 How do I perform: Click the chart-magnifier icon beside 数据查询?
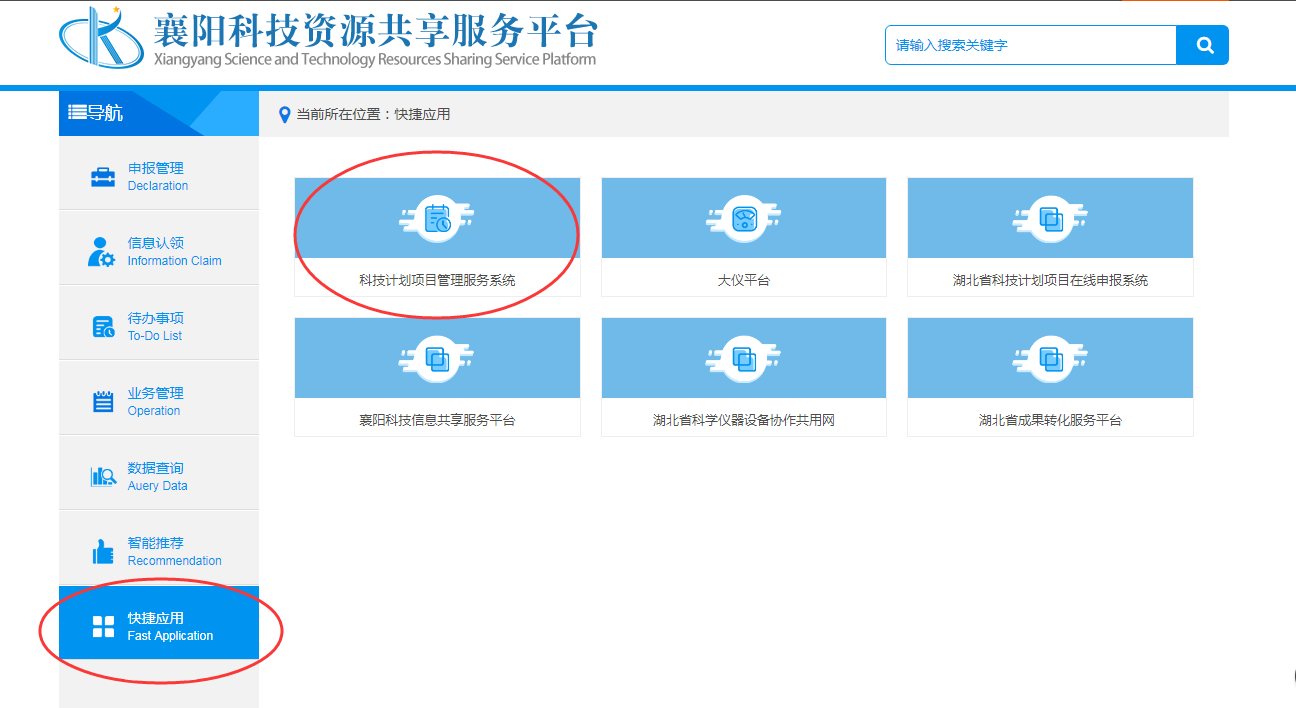click(104, 477)
